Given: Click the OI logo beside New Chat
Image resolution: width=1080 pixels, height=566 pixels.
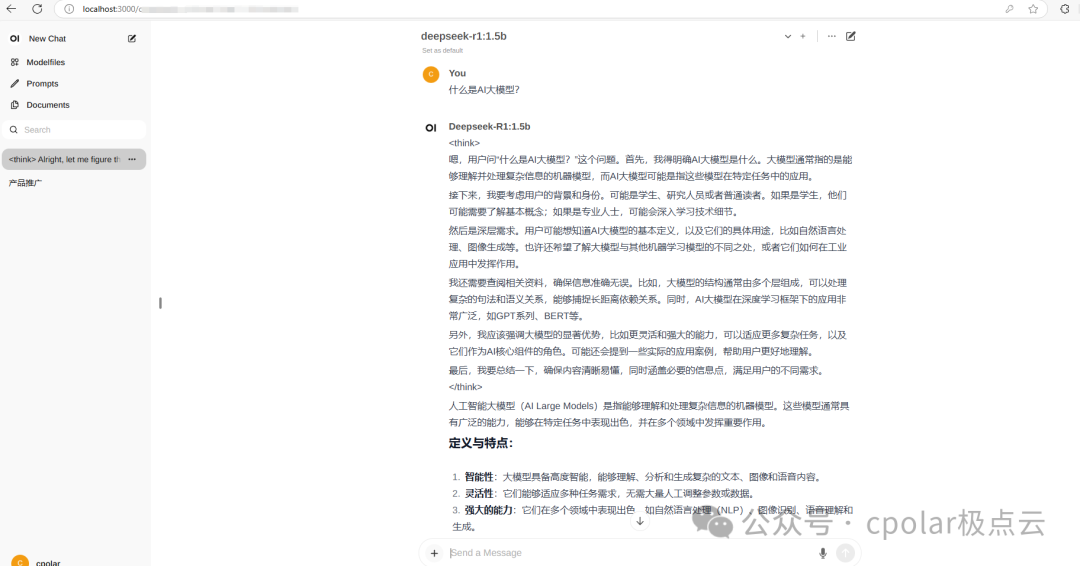Looking at the screenshot, I should pos(14,39).
